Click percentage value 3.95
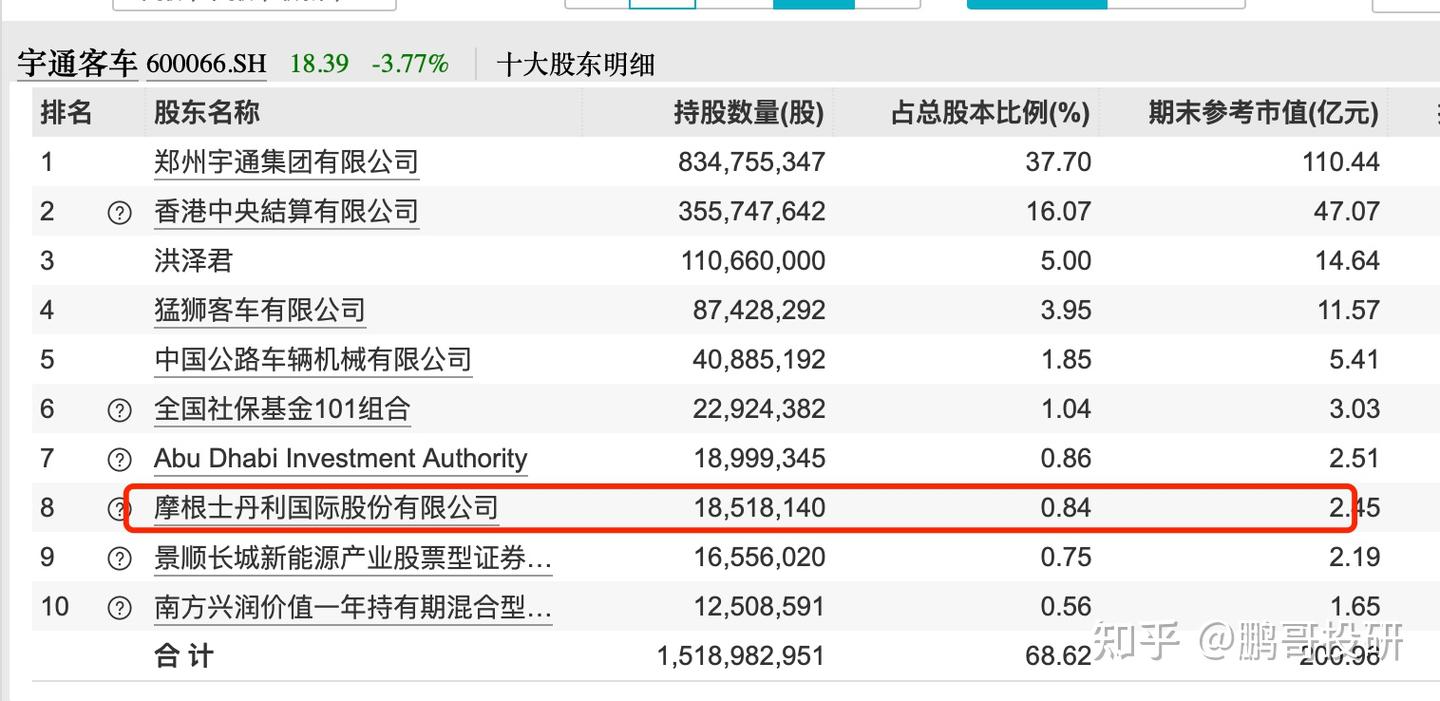The height and width of the screenshot is (701, 1440). click(1066, 310)
